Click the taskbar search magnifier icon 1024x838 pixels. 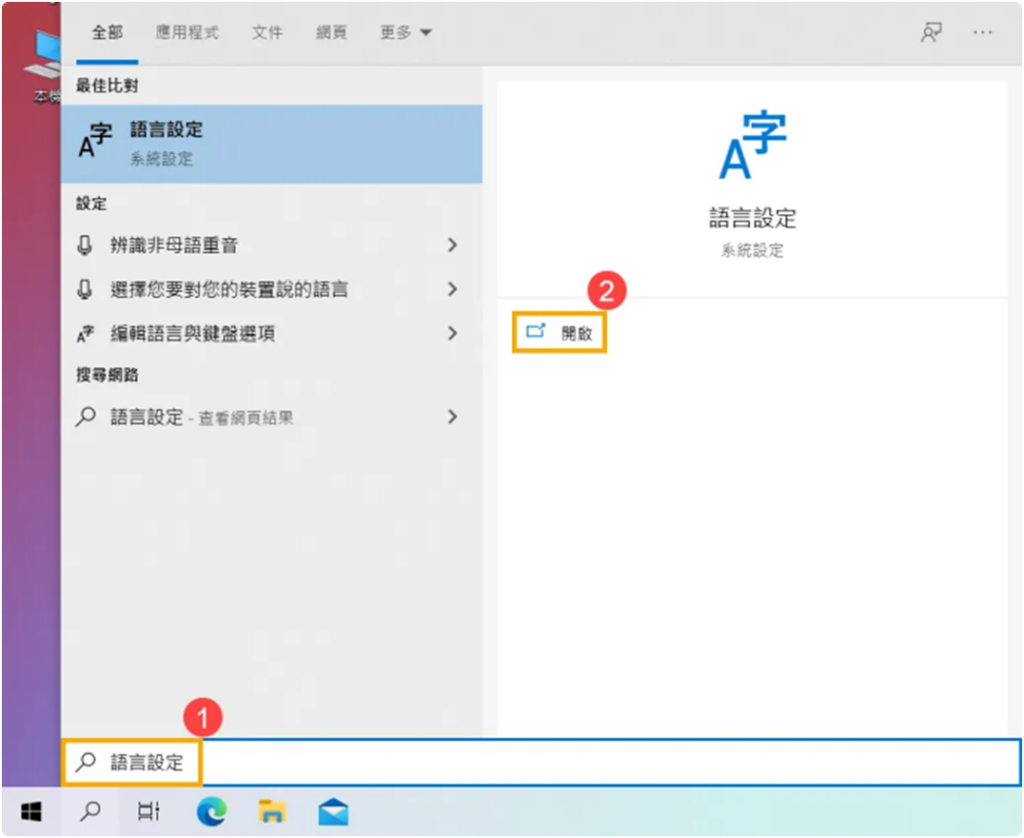coord(90,810)
